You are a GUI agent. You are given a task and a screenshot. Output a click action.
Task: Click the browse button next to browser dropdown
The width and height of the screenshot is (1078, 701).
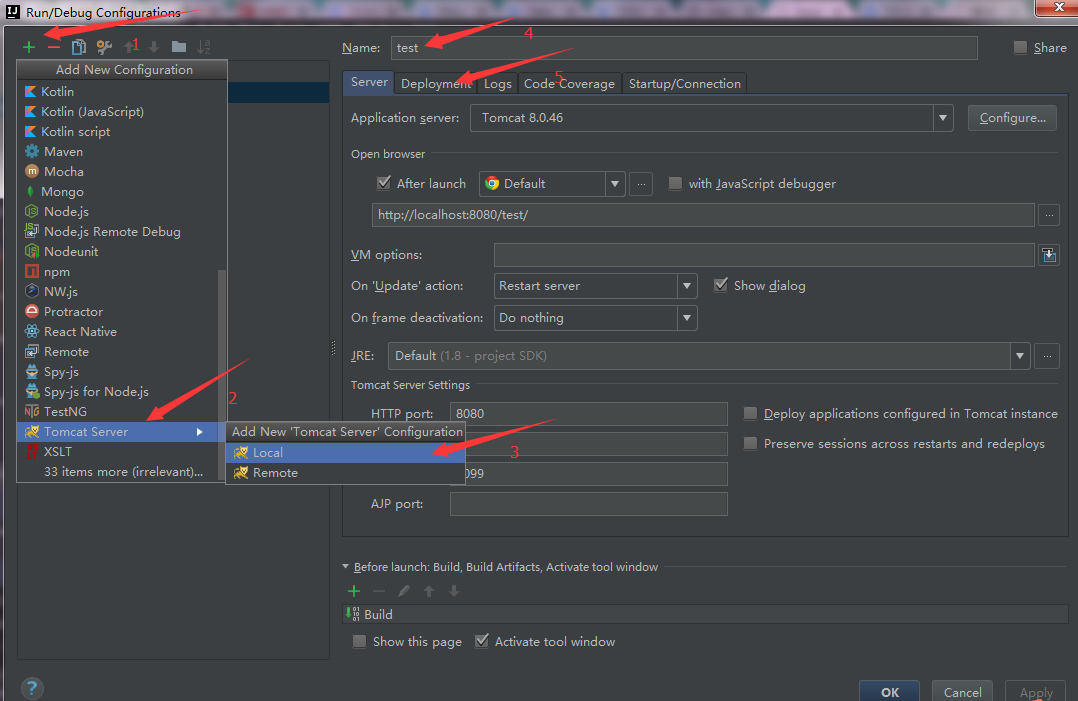641,184
